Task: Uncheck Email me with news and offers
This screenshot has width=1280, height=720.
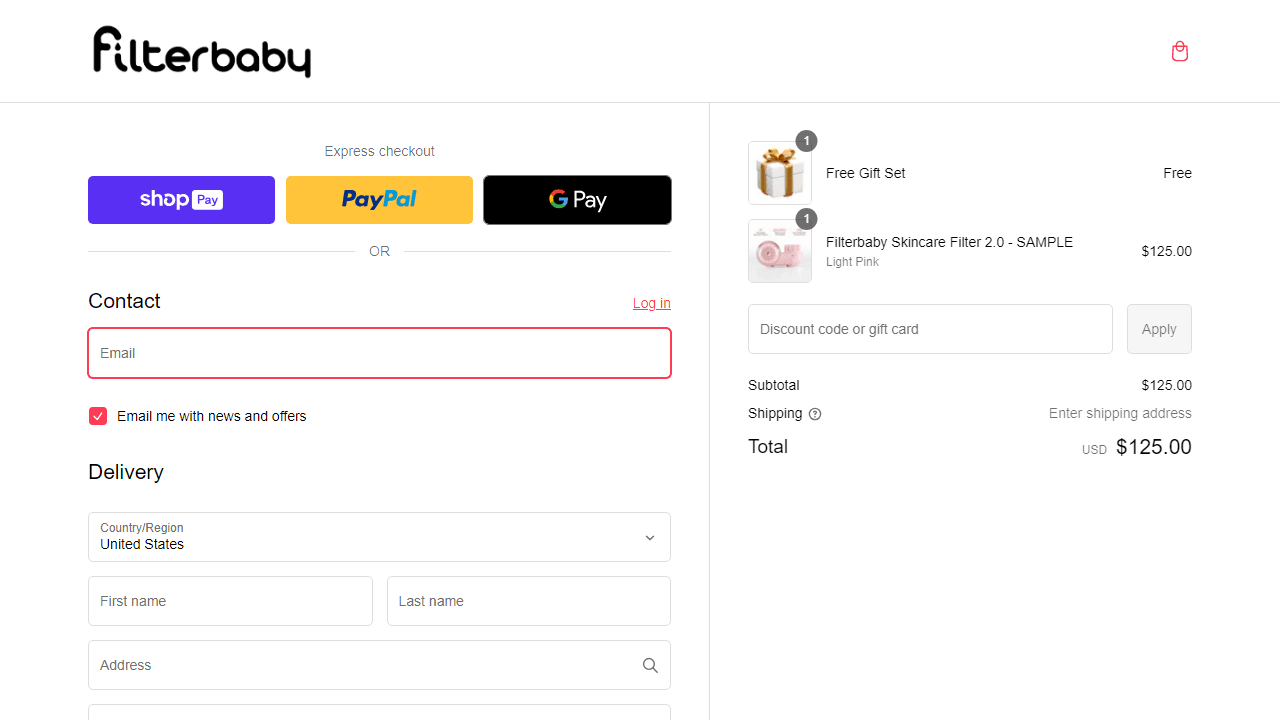Action: click(98, 416)
